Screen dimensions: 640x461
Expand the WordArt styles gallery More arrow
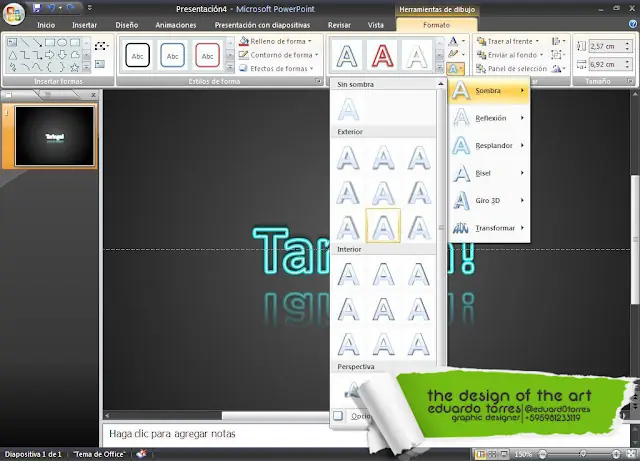pos(440,67)
